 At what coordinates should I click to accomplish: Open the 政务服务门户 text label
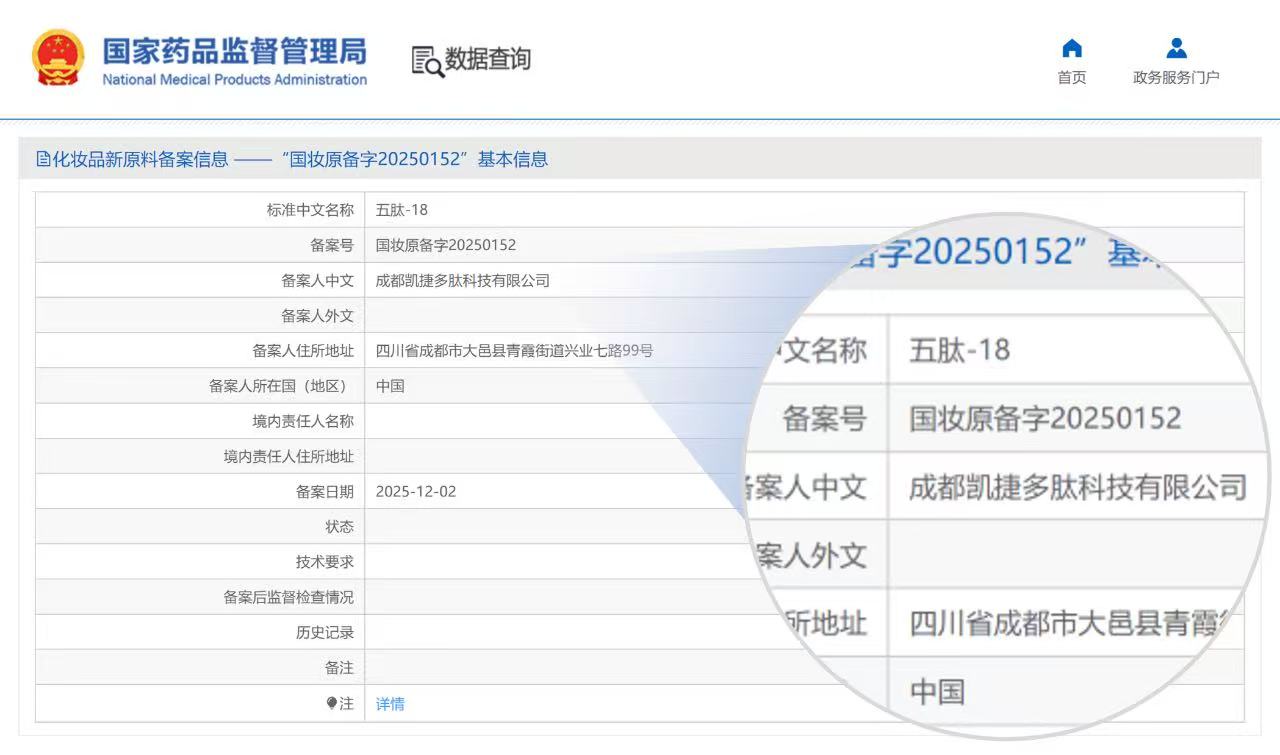[x=1176, y=78]
